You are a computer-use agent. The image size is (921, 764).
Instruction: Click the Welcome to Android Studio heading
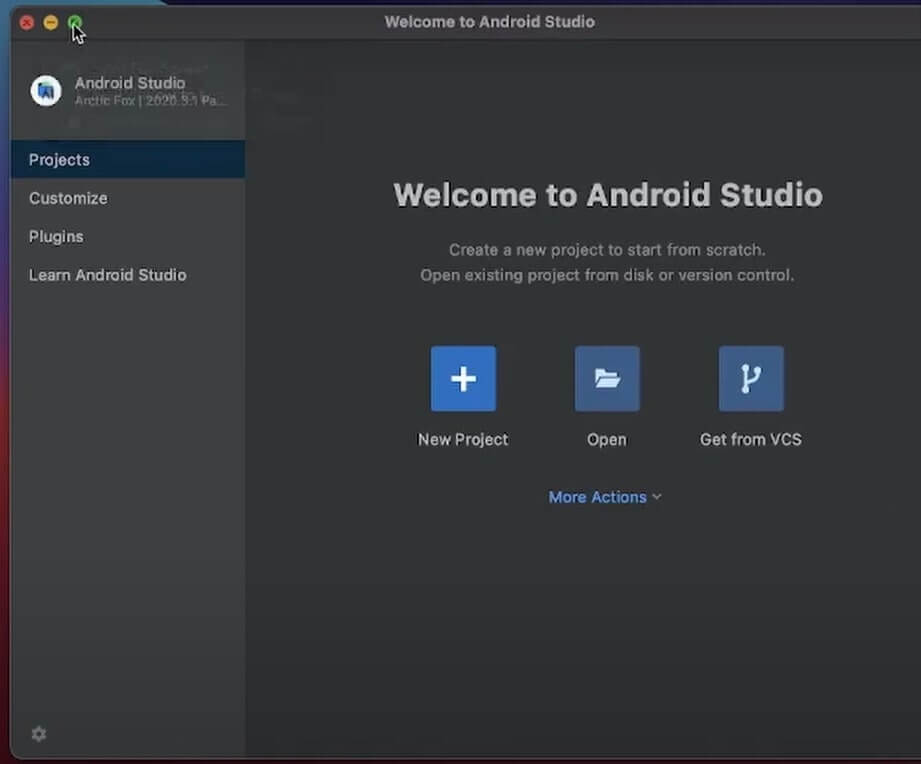608,195
